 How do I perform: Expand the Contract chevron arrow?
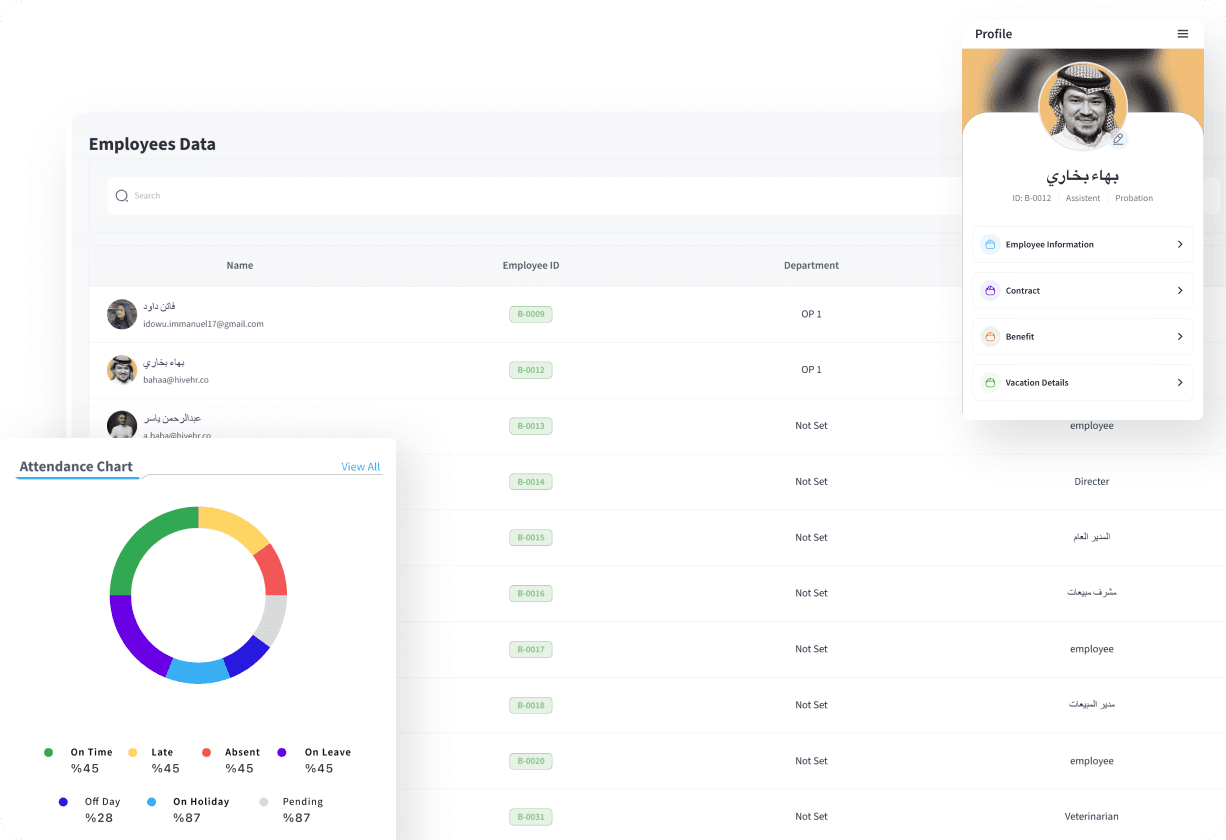click(1179, 291)
